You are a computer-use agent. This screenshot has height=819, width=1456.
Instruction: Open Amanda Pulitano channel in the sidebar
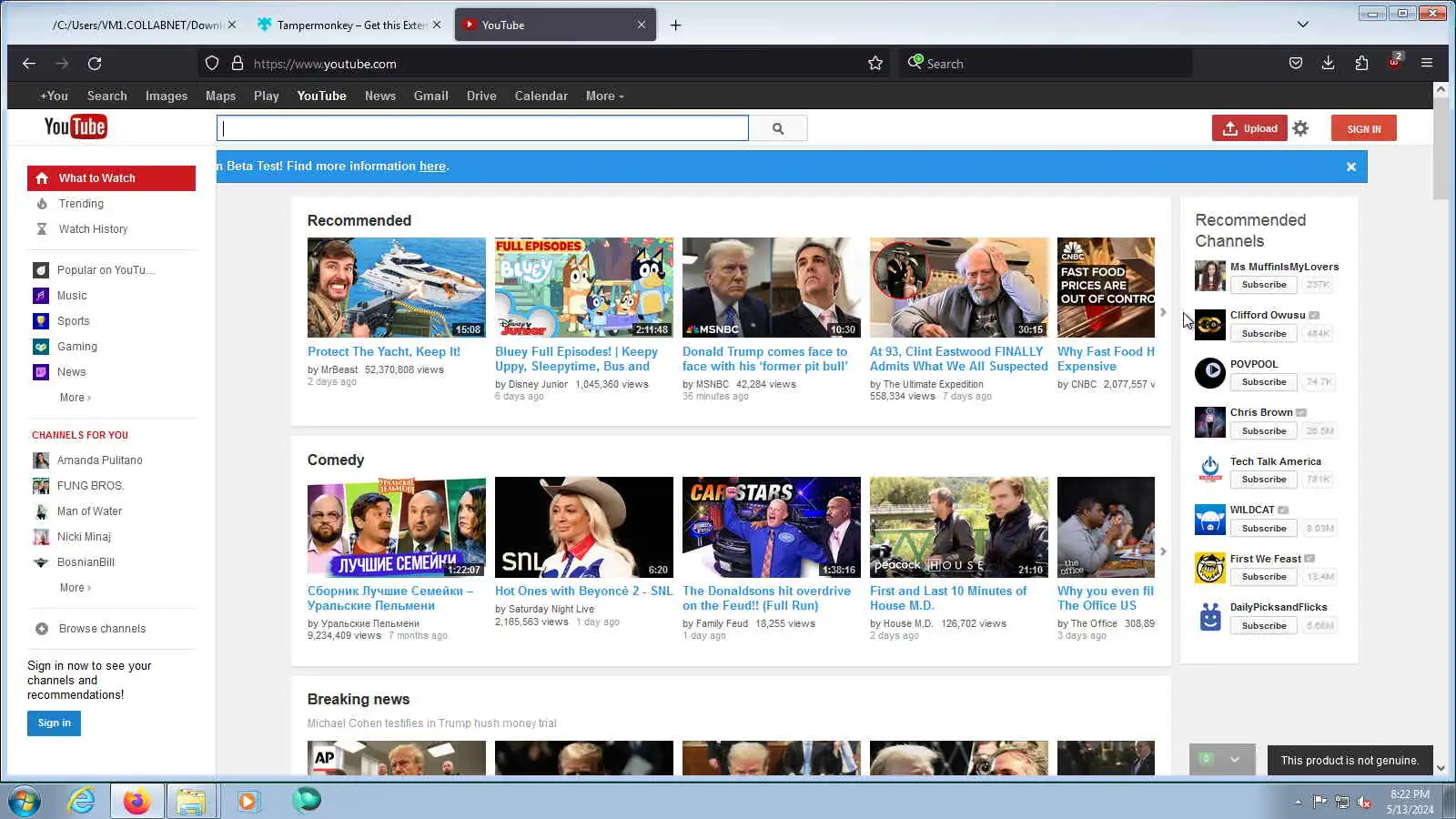(x=99, y=460)
